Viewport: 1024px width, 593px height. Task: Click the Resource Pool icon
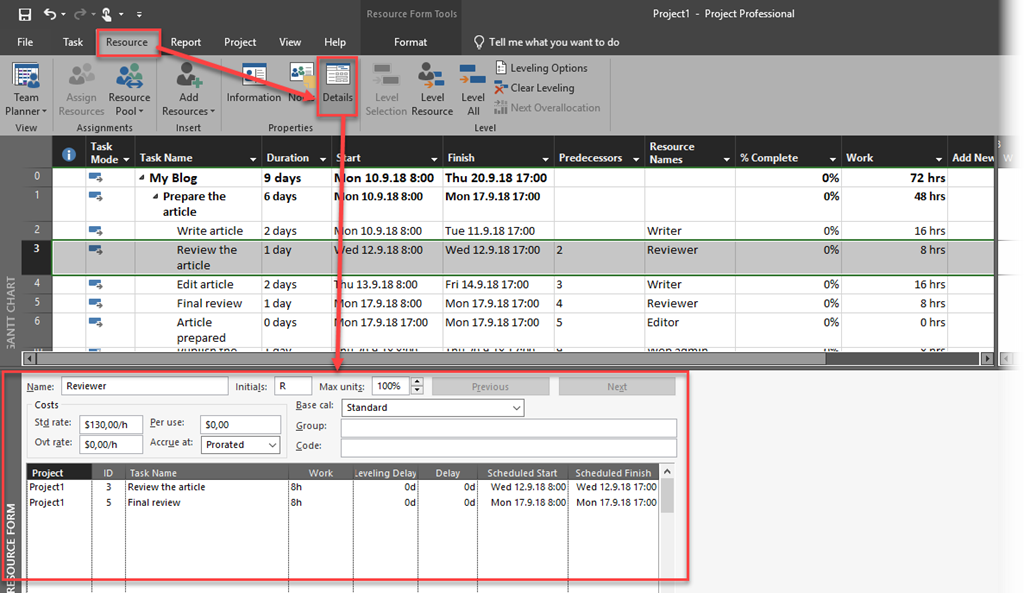click(129, 89)
